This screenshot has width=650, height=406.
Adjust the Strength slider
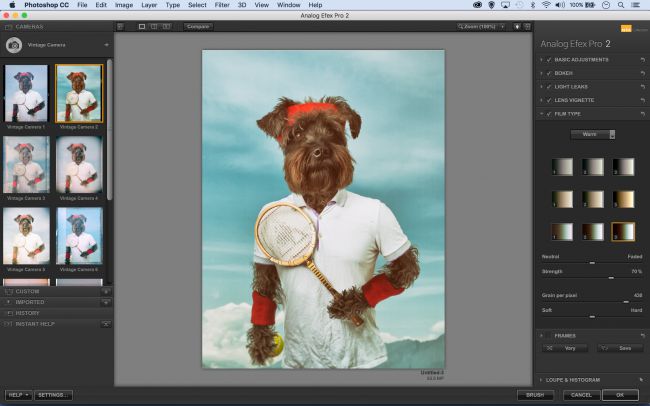(x=611, y=278)
